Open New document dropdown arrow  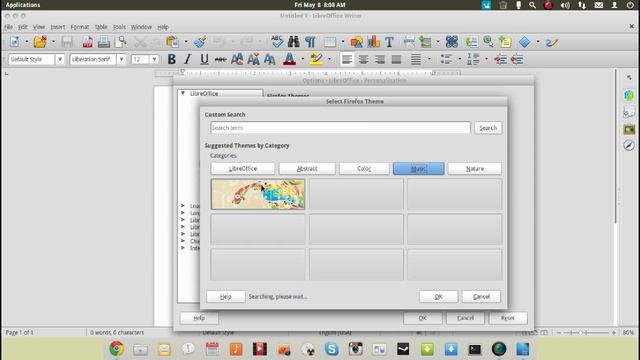tap(27, 42)
